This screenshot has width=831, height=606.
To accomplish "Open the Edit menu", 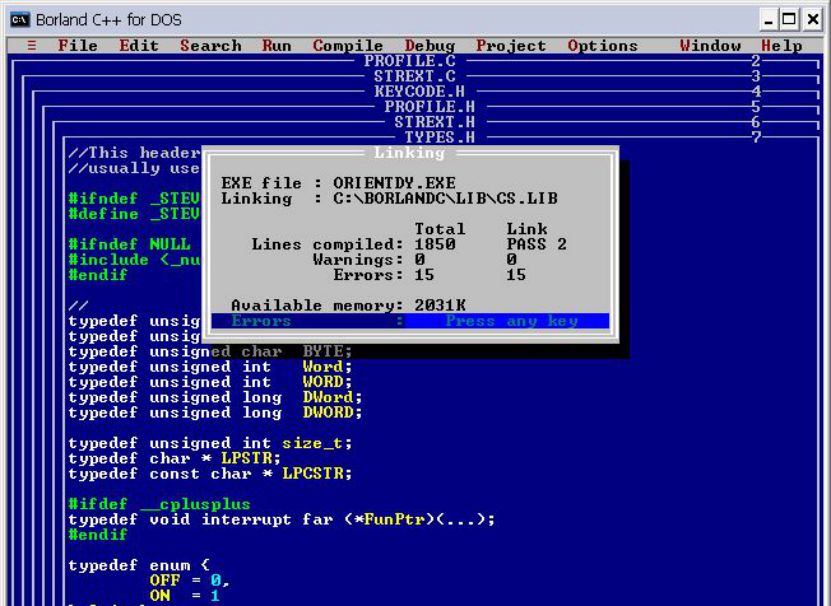I will pos(139,46).
